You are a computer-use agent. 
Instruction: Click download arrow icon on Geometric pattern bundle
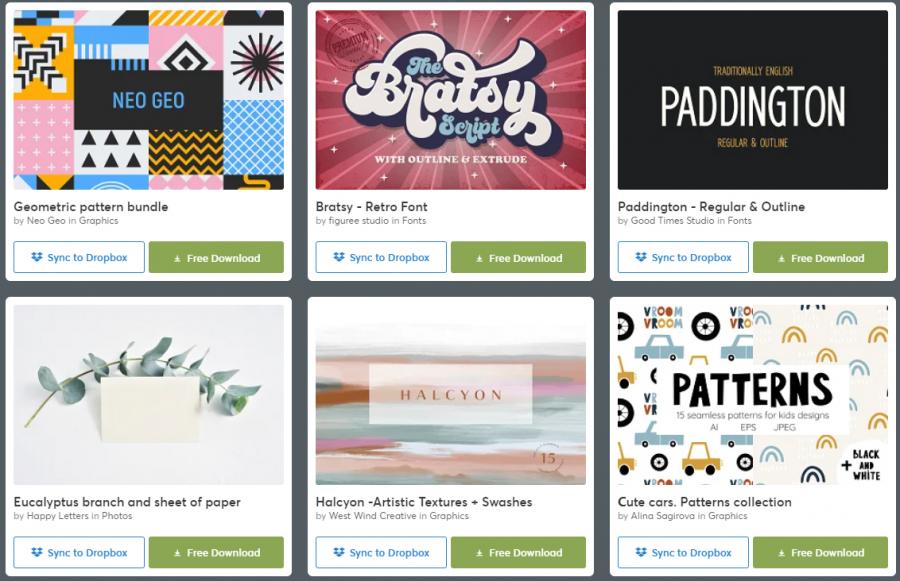177,259
